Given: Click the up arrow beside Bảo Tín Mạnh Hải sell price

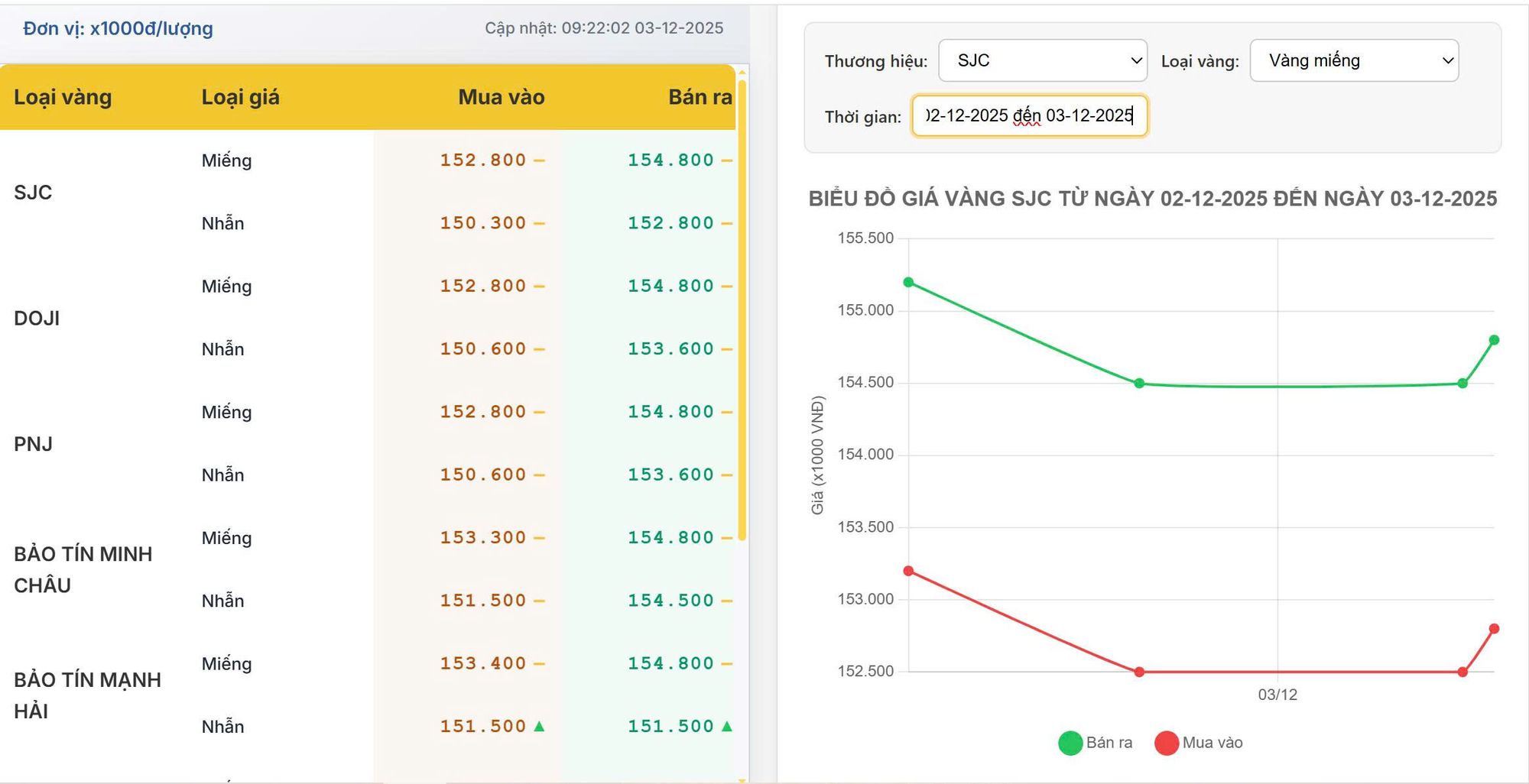Looking at the screenshot, I should click(x=726, y=727).
